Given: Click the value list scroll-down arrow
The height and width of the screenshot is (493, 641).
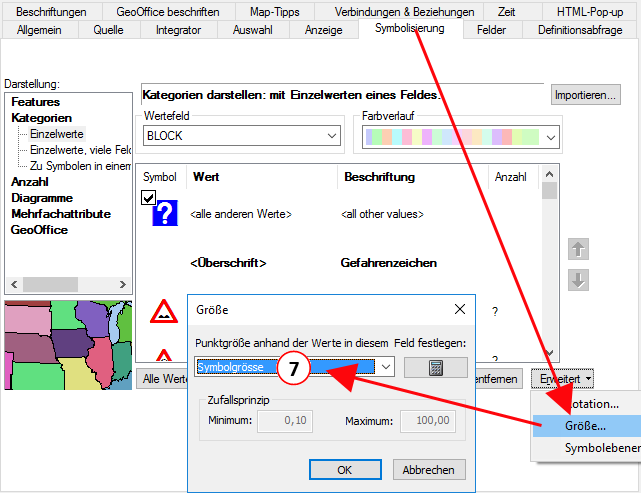Looking at the screenshot, I should point(549,352).
